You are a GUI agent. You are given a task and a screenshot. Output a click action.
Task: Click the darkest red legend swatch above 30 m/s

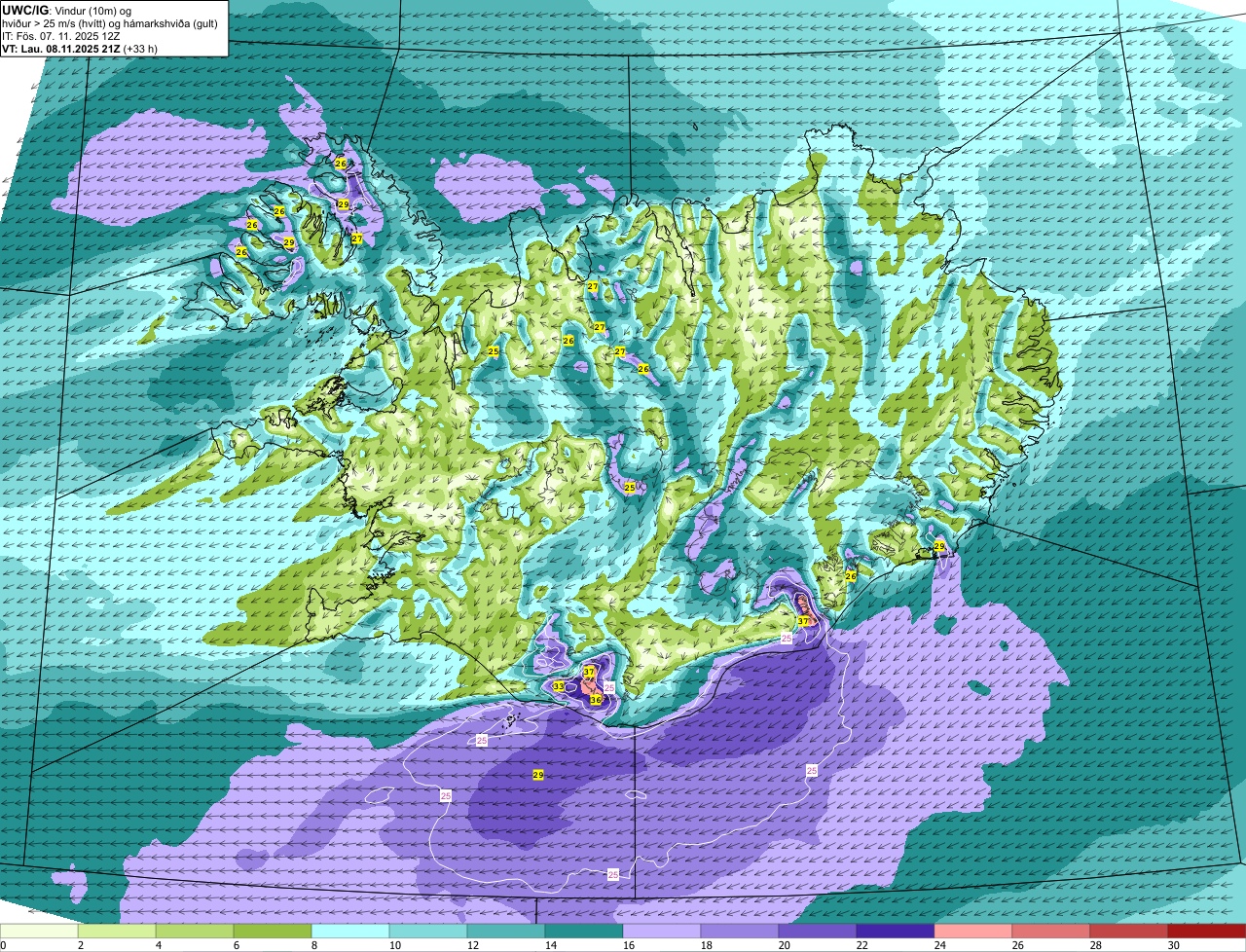[x=1207, y=932]
